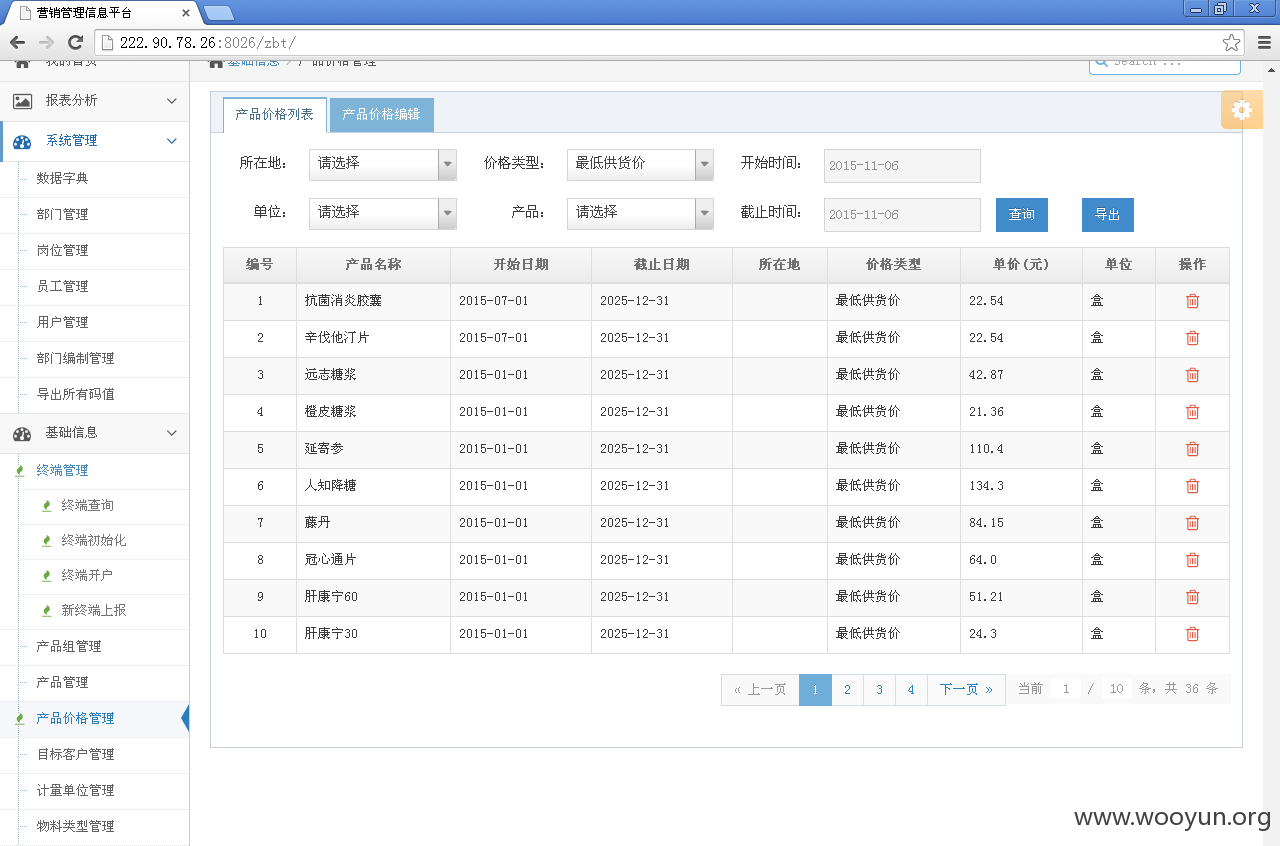Delete the 藤丹 row
Viewport: 1280px width, 846px height.
click(1192, 523)
